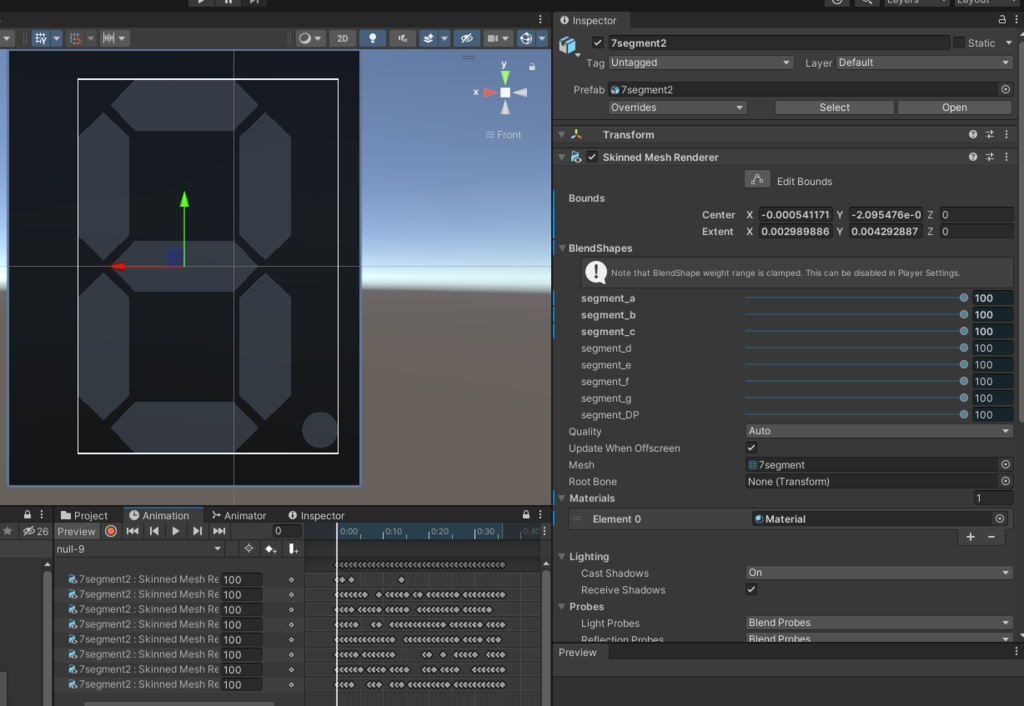
Task: Toggle scene audio mute icon
Action: (x=403, y=39)
